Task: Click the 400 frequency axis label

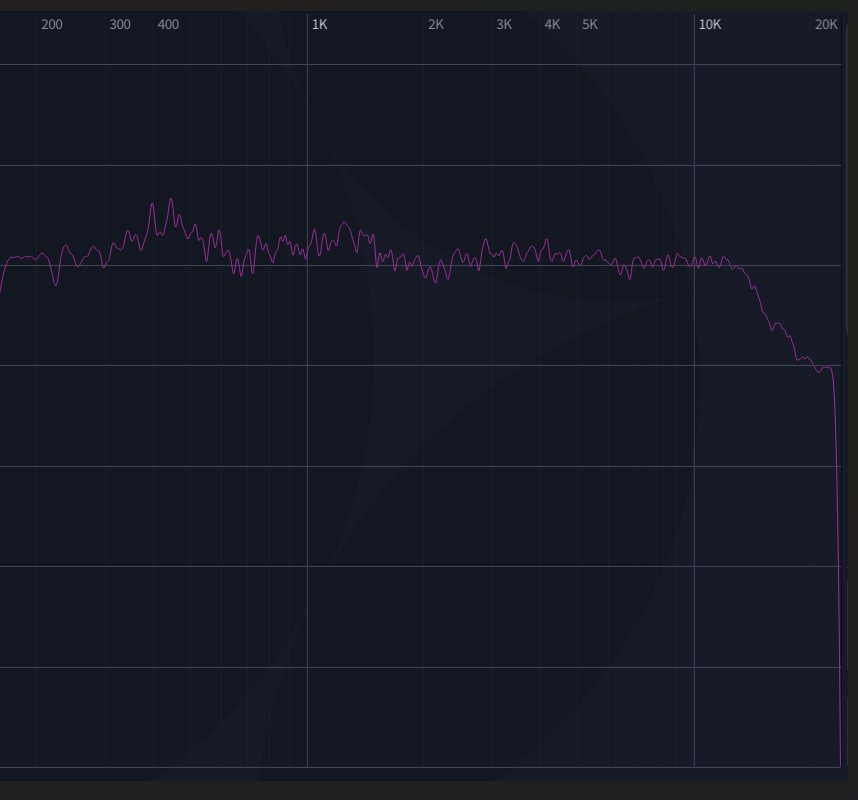Action: (168, 25)
